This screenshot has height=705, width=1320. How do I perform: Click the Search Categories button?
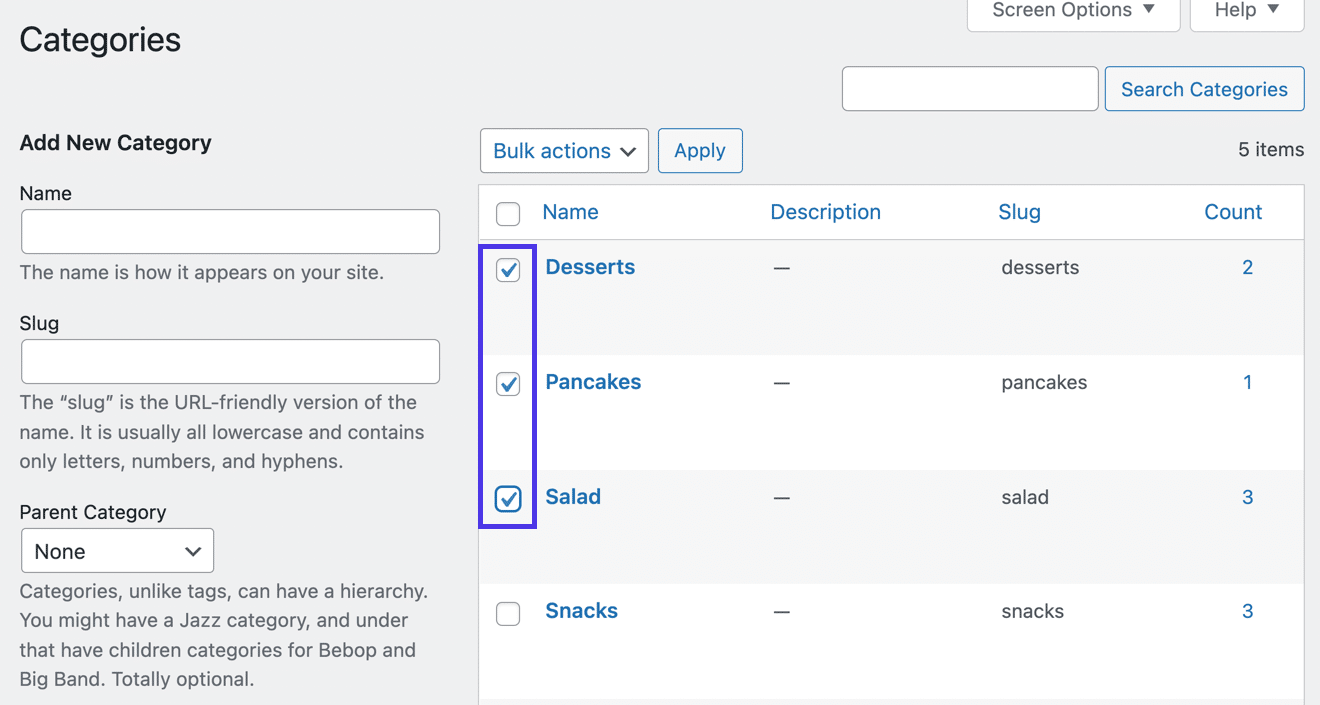(x=1204, y=88)
